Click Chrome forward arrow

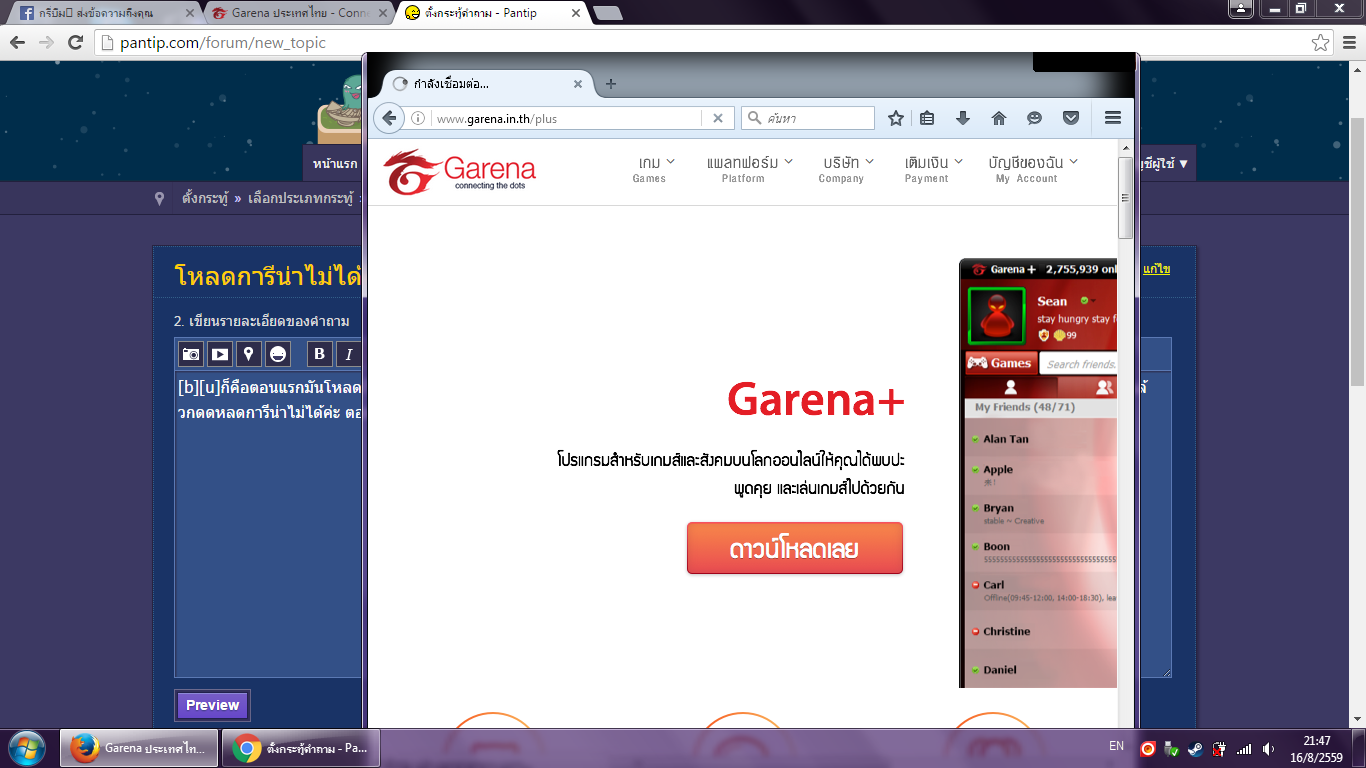pos(46,42)
